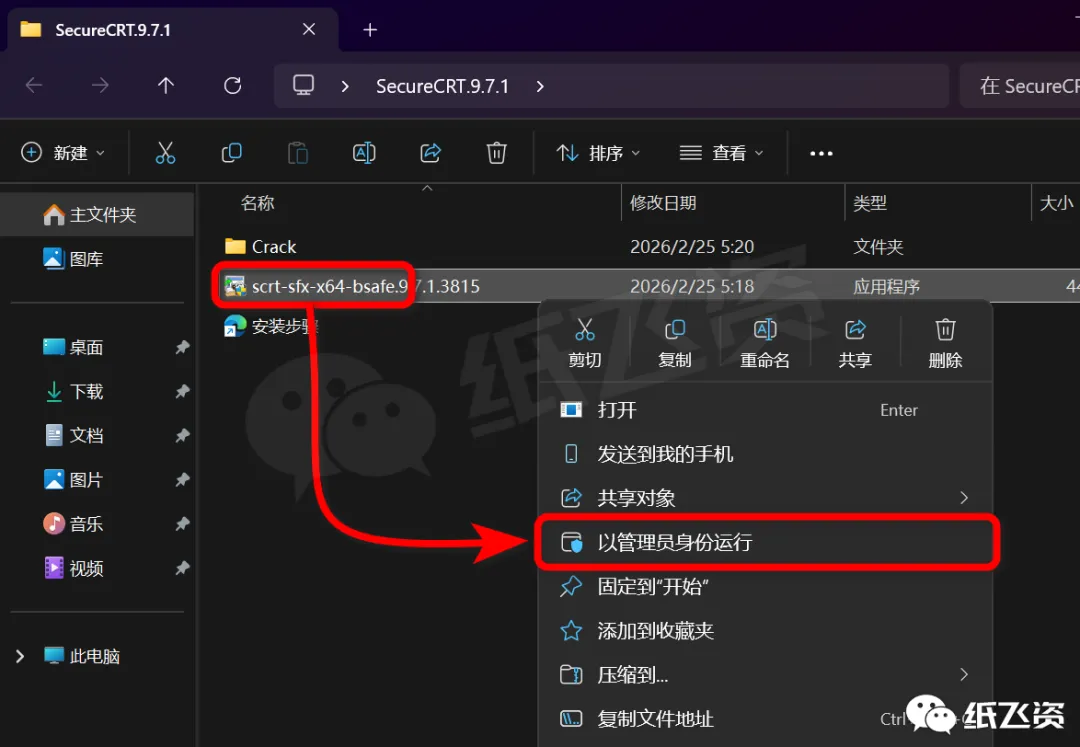This screenshot has width=1080, height=747.
Task: Go up one folder level
Action: pyautogui.click(x=166, y=85)
